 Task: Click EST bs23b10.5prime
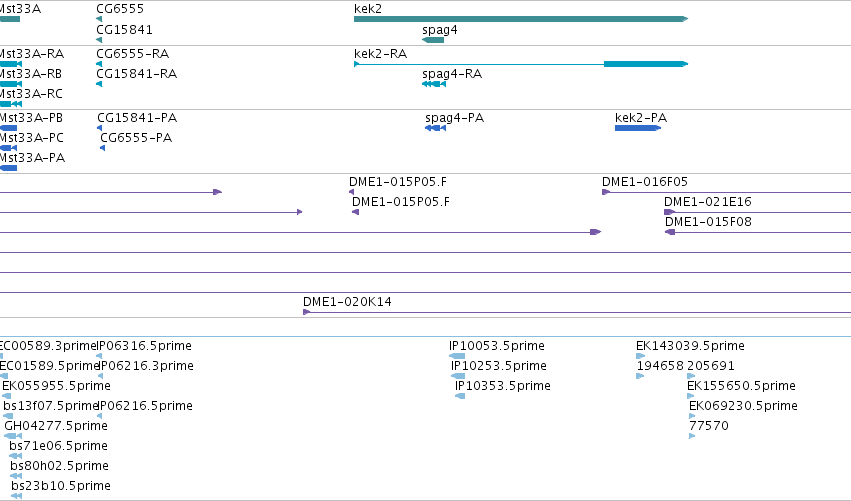pyautogui.click(x=17, y=496)
